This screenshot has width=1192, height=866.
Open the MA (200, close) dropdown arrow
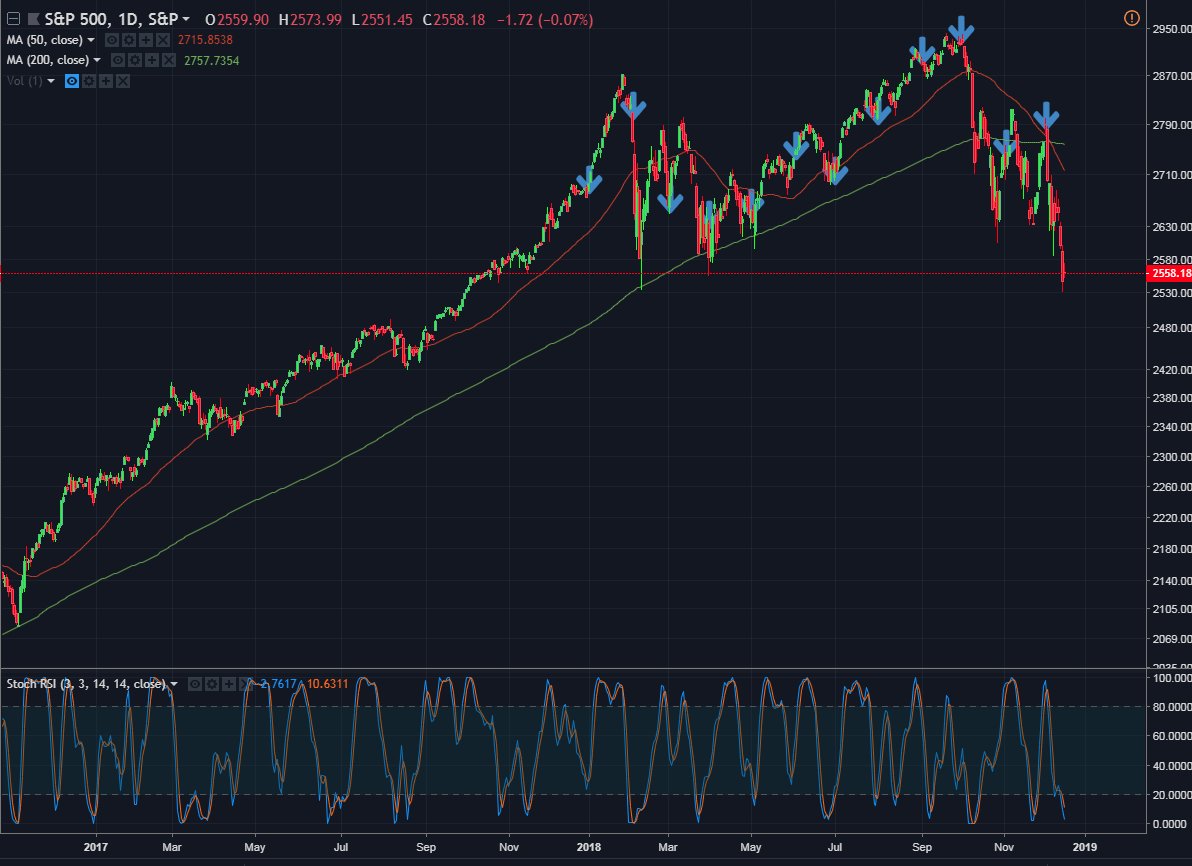pyautogui.click(x=97, y=60)
